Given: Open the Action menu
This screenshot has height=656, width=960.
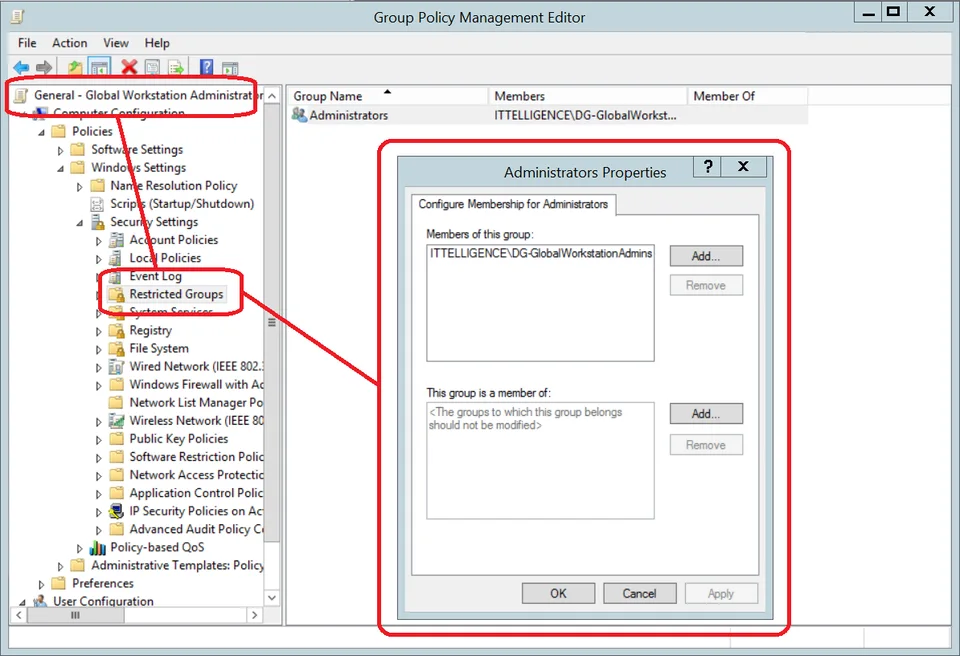Looking at the screenshot, I should click(x=70, y=43).
